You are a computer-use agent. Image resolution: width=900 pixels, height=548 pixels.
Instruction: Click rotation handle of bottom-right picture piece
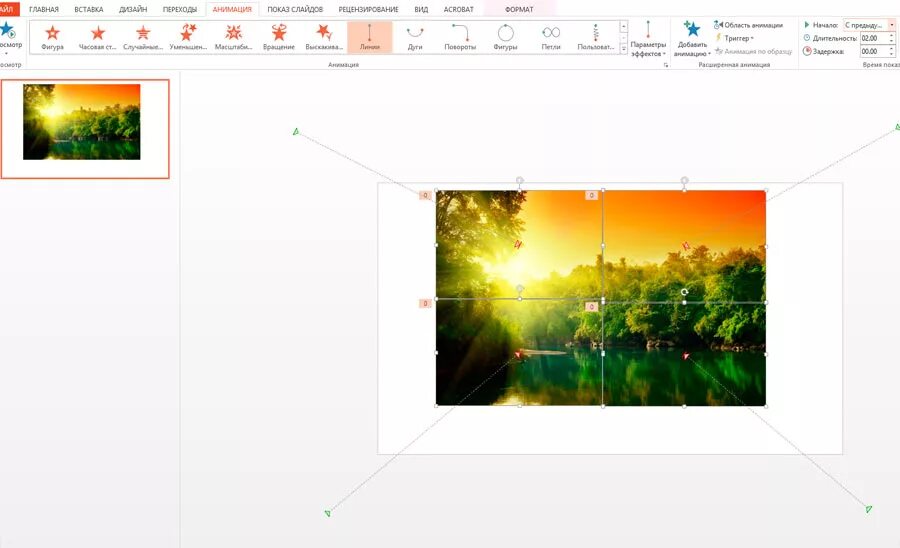tap(684, 292)
